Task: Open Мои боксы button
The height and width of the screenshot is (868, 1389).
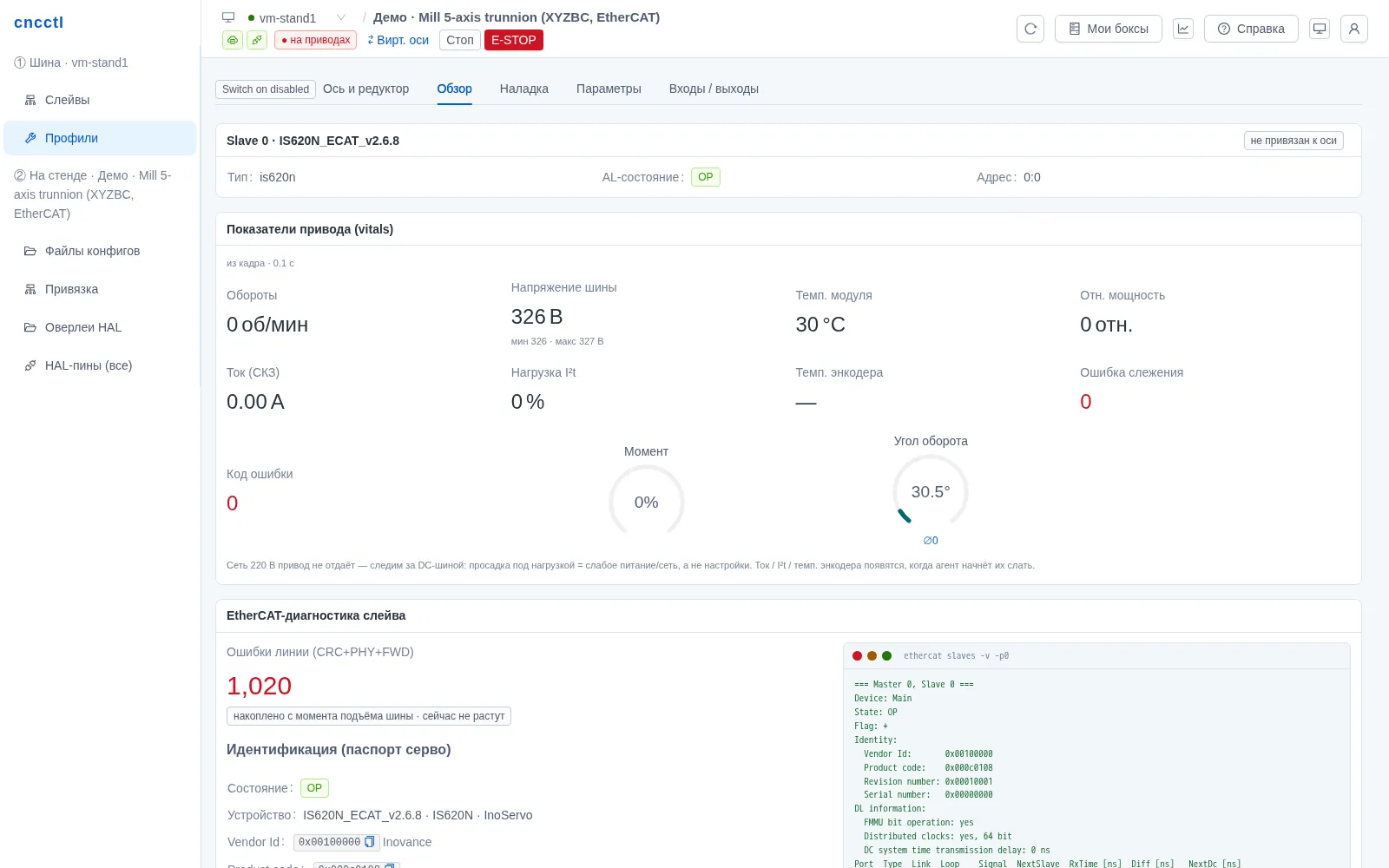Action: 1109,29
